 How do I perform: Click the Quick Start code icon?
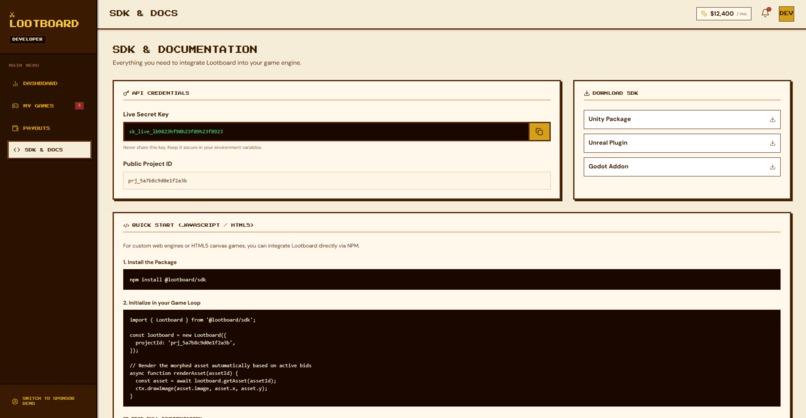(126, 225)
